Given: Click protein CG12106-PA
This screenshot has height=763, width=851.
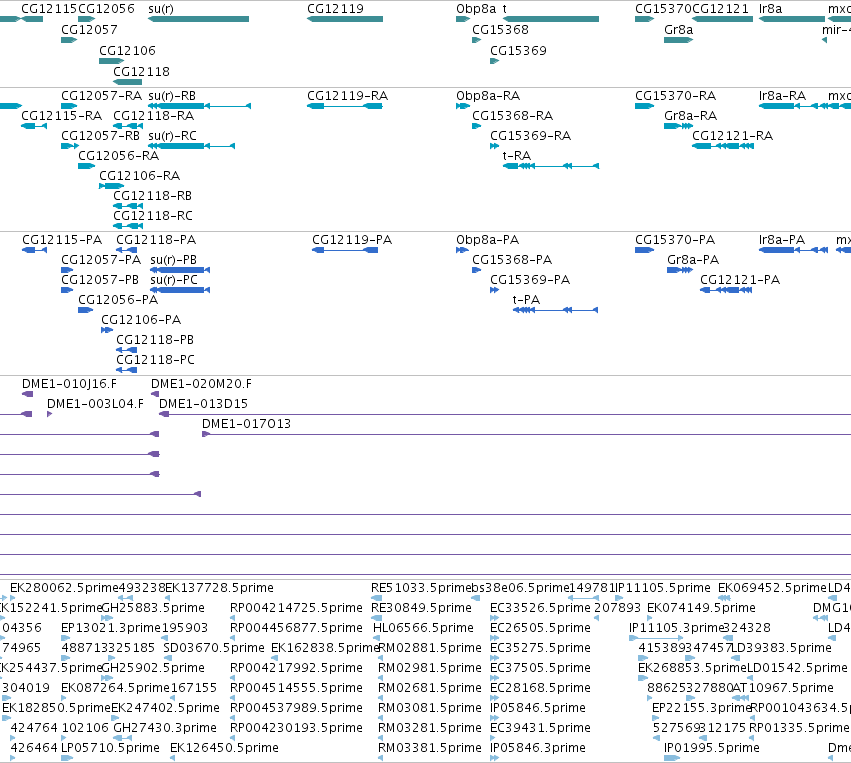Looking at the screenshot, I should (141, 320).
